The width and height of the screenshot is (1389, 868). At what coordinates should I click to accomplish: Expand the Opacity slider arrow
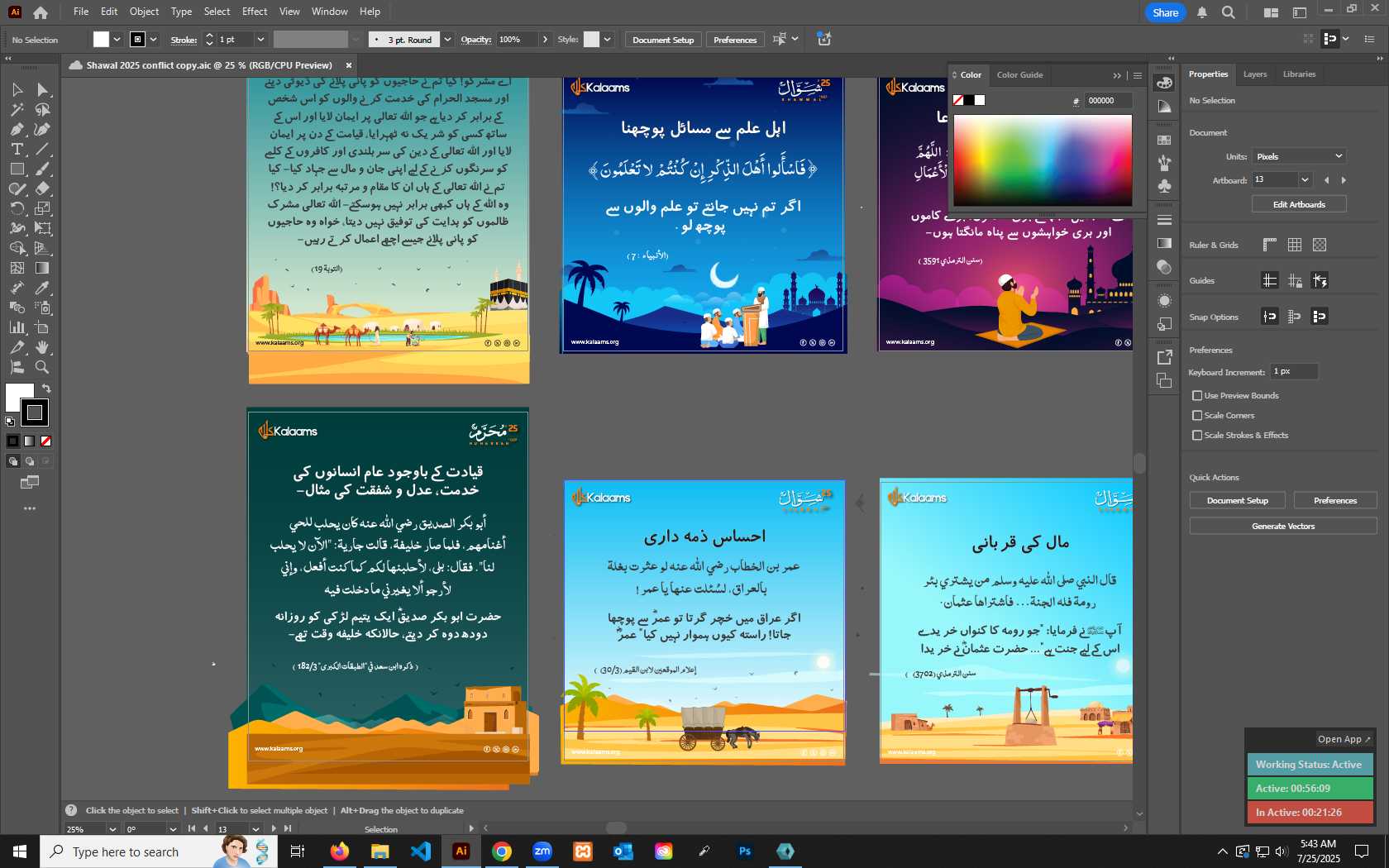pos(545,40)
